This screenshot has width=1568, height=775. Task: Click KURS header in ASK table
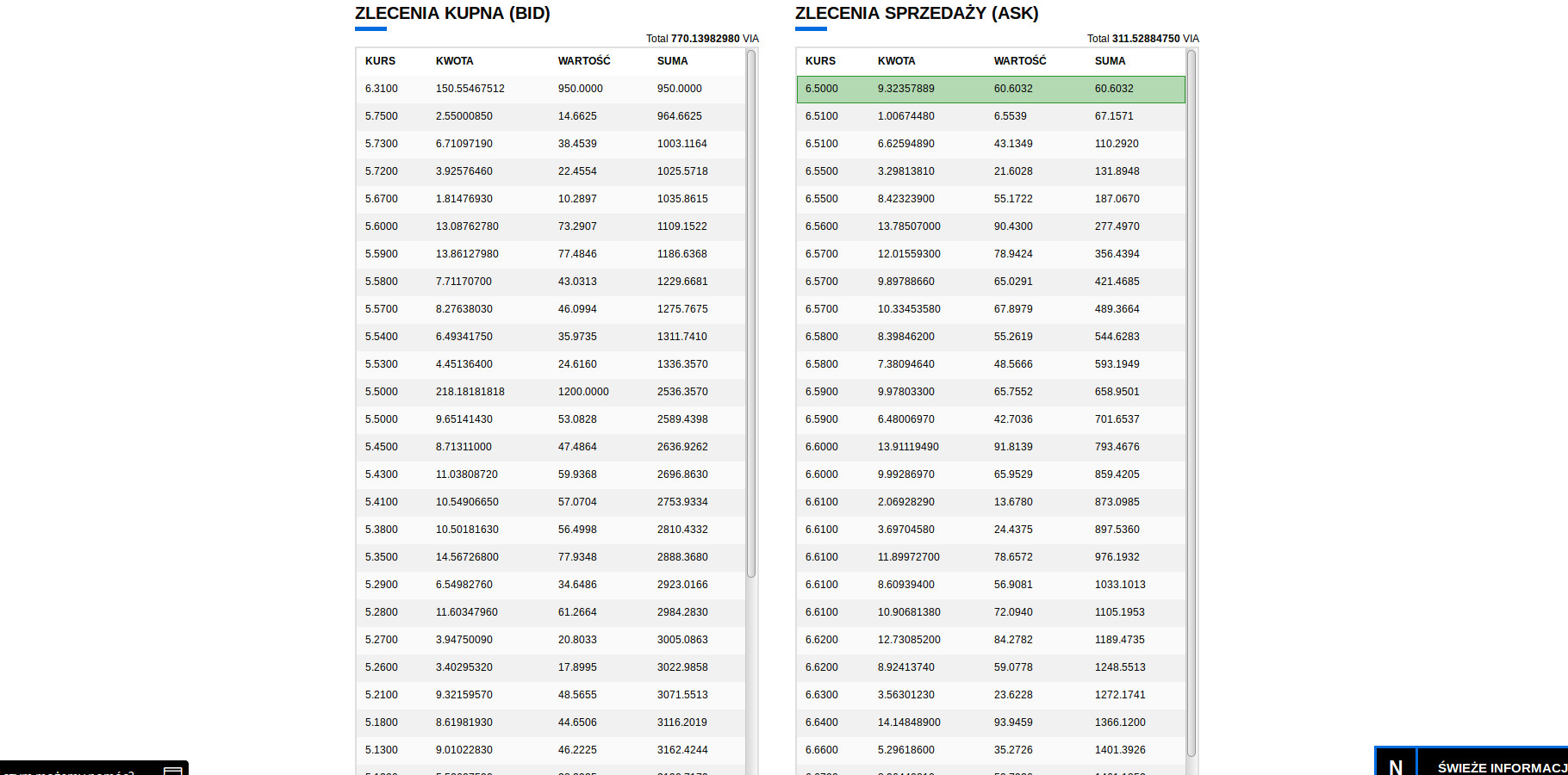click(x=820, y=61)
